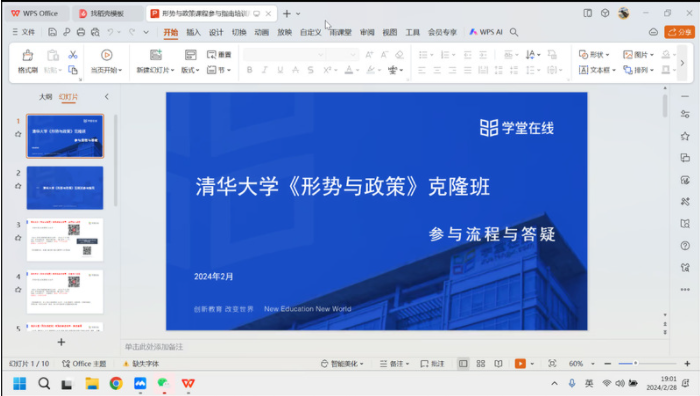
Task: Click the Format Painter brush icon
Action: (x=28, y=55)
